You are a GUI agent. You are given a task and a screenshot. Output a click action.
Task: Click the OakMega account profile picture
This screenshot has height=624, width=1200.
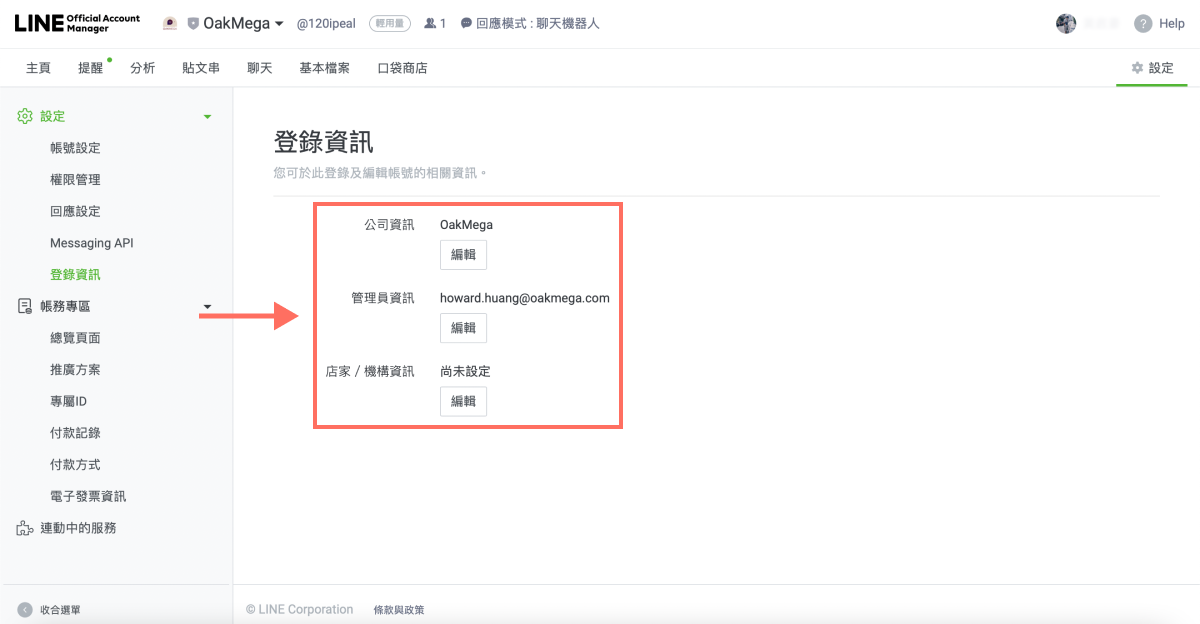click(169, 22)
